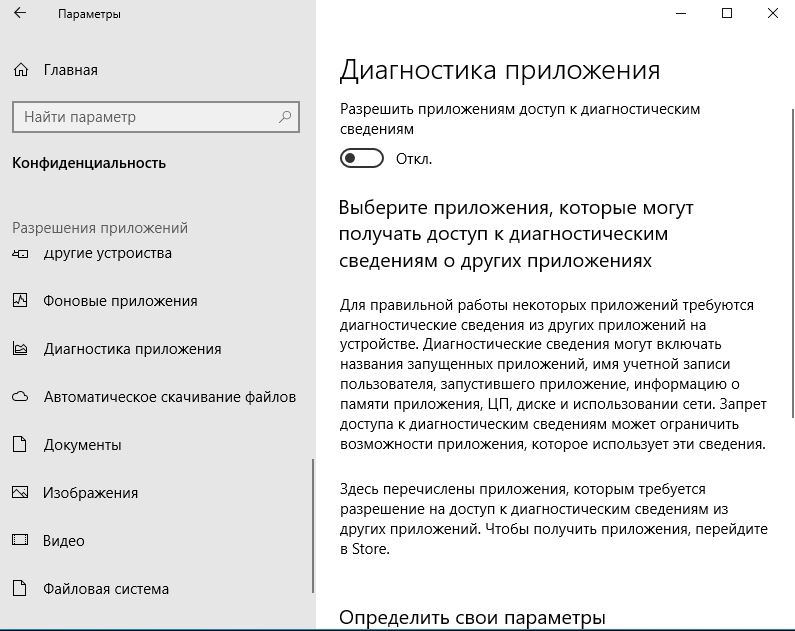The height and width of the screenshot is (631, 795).
Task: Maximize the Параметры window
Action: 727,13
